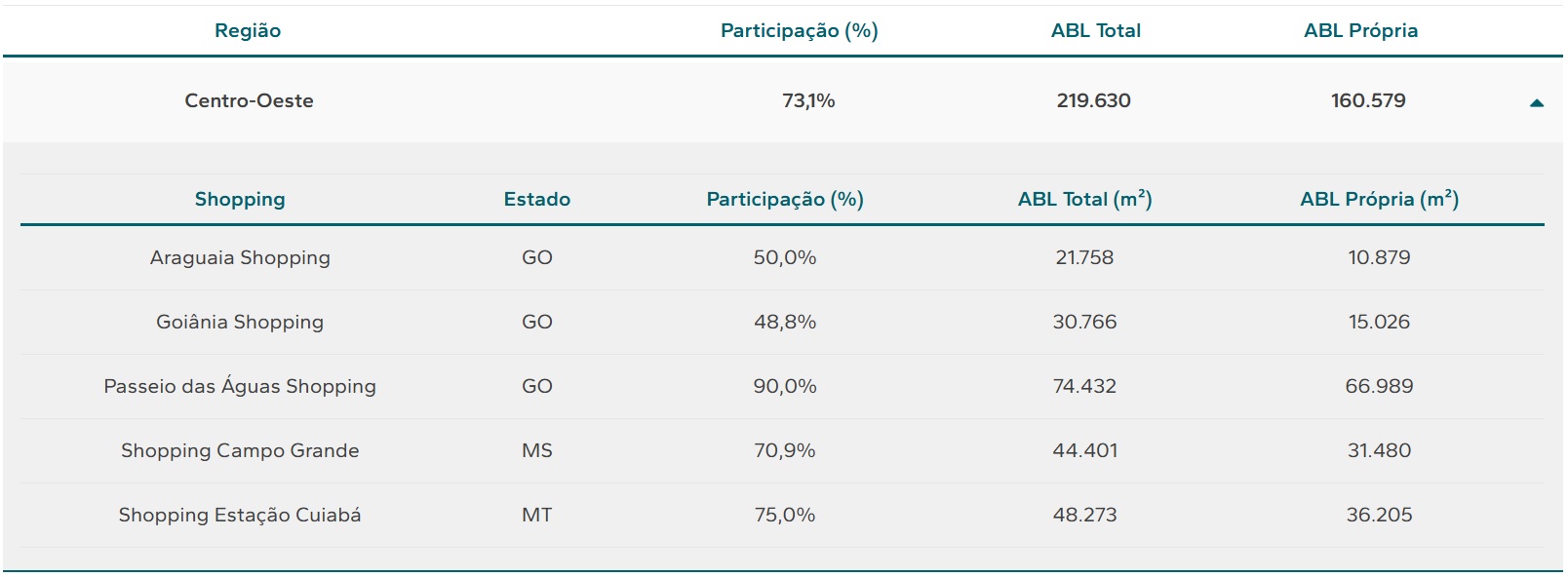Open Passeio das Águas Shopping entry
The image size is (1568, 577).
(240, 386)
